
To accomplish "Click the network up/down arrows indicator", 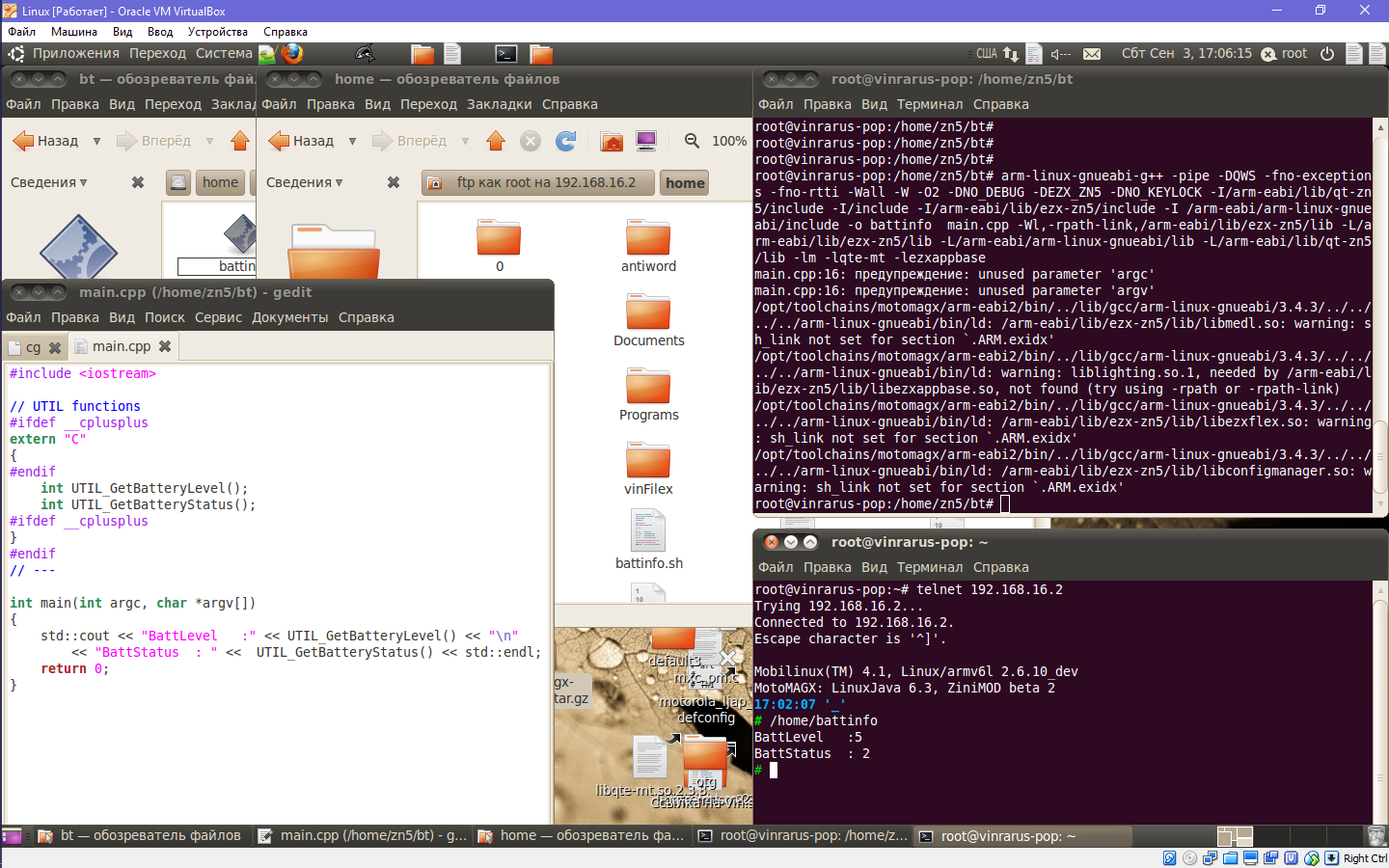I will (x=1011, y=54).
